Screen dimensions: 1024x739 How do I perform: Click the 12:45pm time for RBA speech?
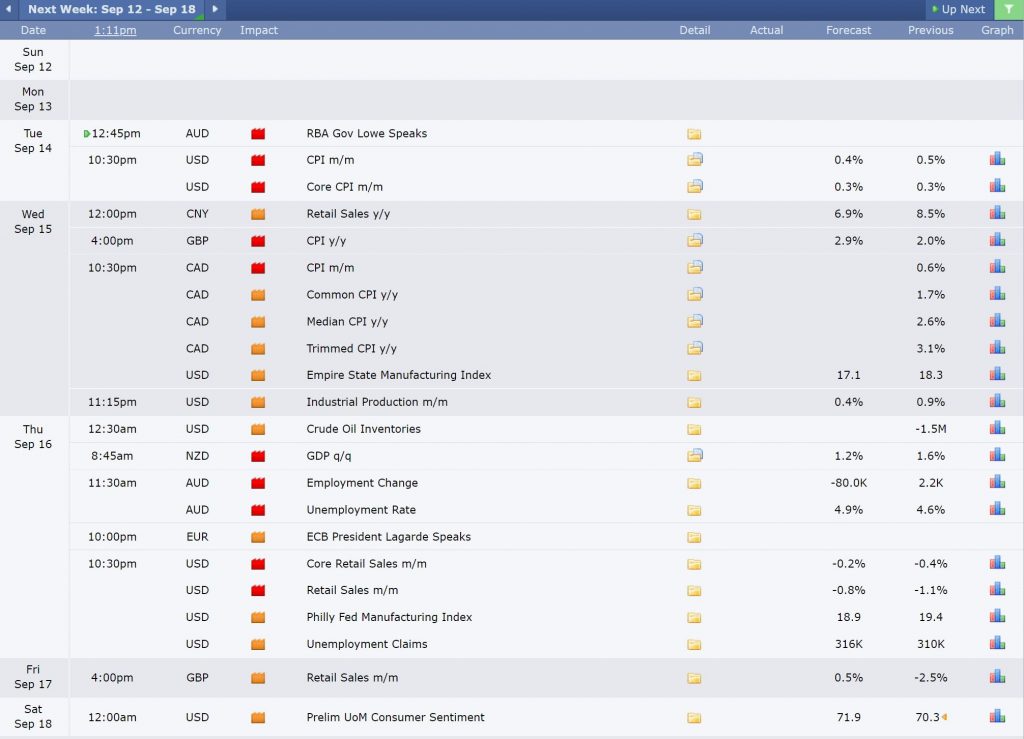(116, 133)
